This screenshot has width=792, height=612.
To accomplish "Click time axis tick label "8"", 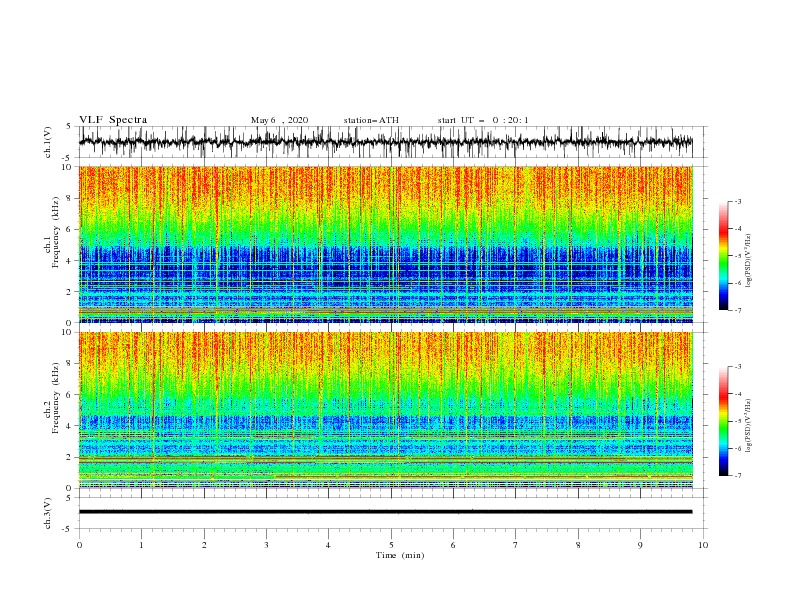I will (578, 545).
